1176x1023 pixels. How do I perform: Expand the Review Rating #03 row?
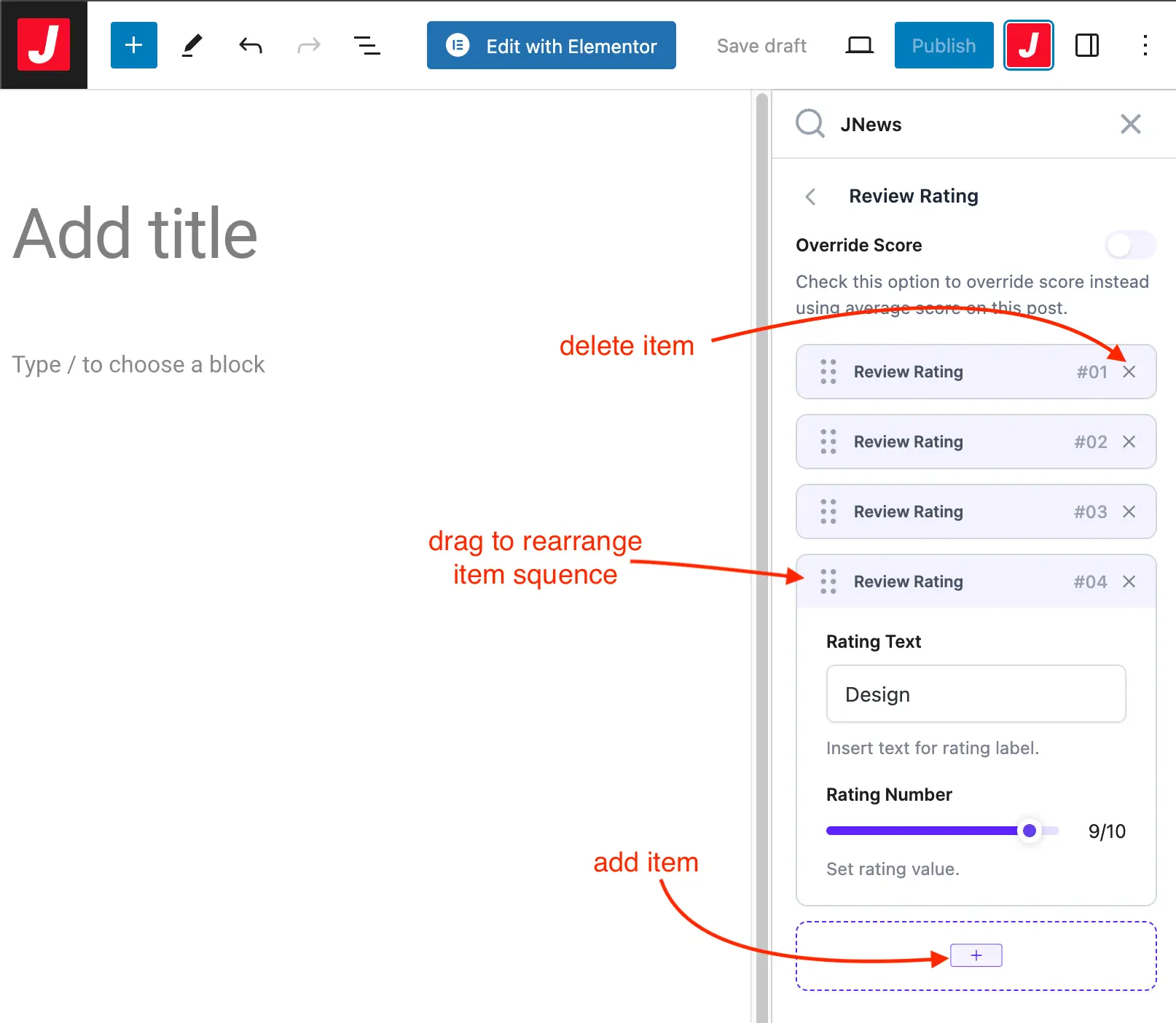coord(947,511)
